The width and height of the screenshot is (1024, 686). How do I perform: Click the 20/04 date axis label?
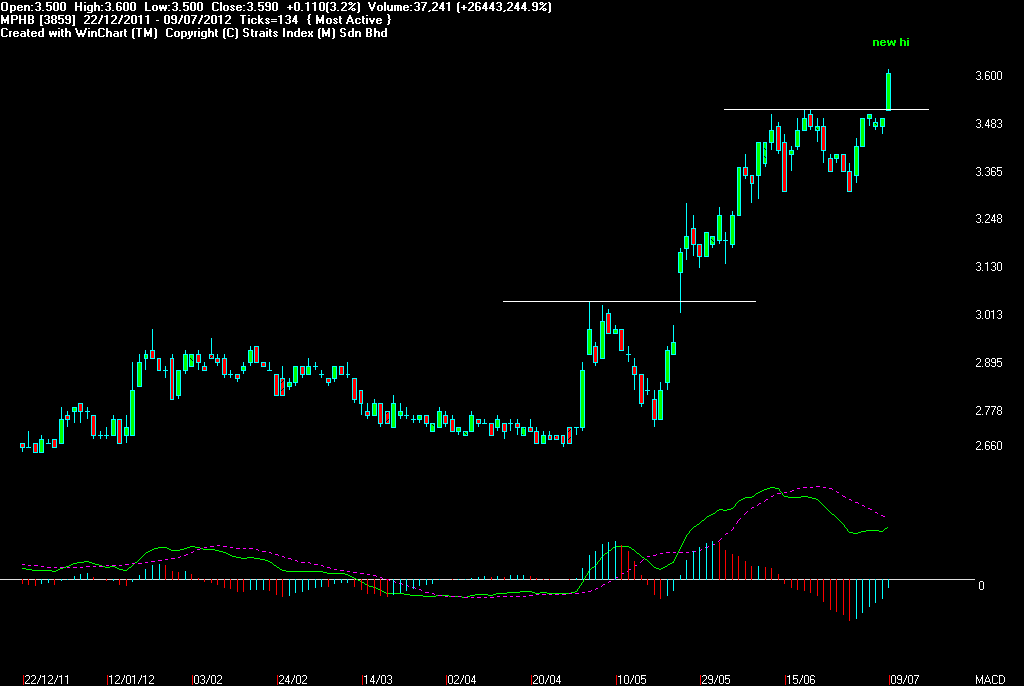pos(546,679)
